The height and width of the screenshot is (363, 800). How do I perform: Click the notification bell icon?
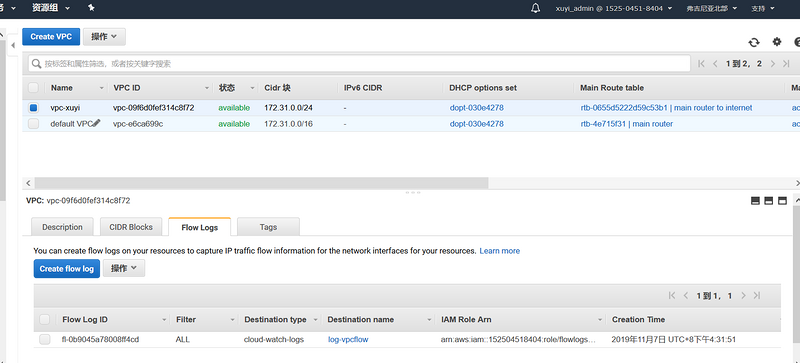pos(535,8)
